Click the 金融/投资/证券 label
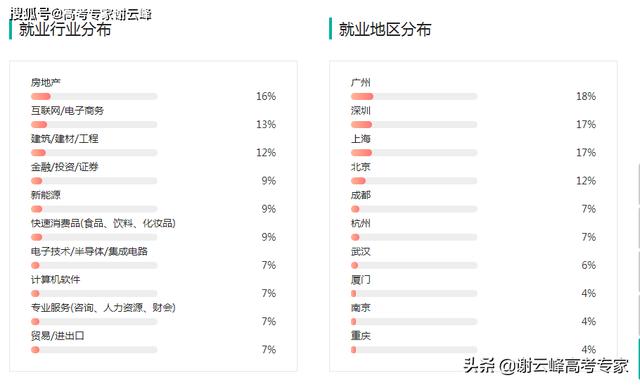This screenshot has width=640, height=385. pos(64,167)
